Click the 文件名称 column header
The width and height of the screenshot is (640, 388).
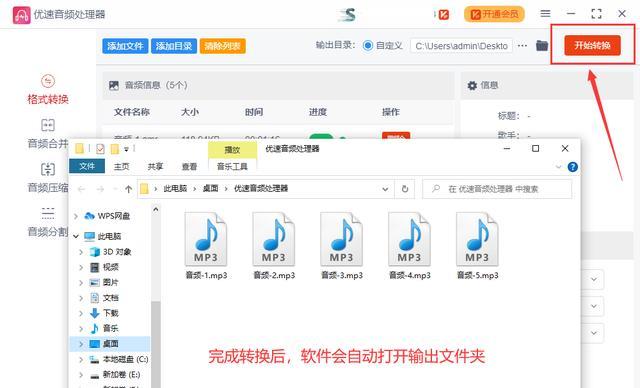point(131,112)
